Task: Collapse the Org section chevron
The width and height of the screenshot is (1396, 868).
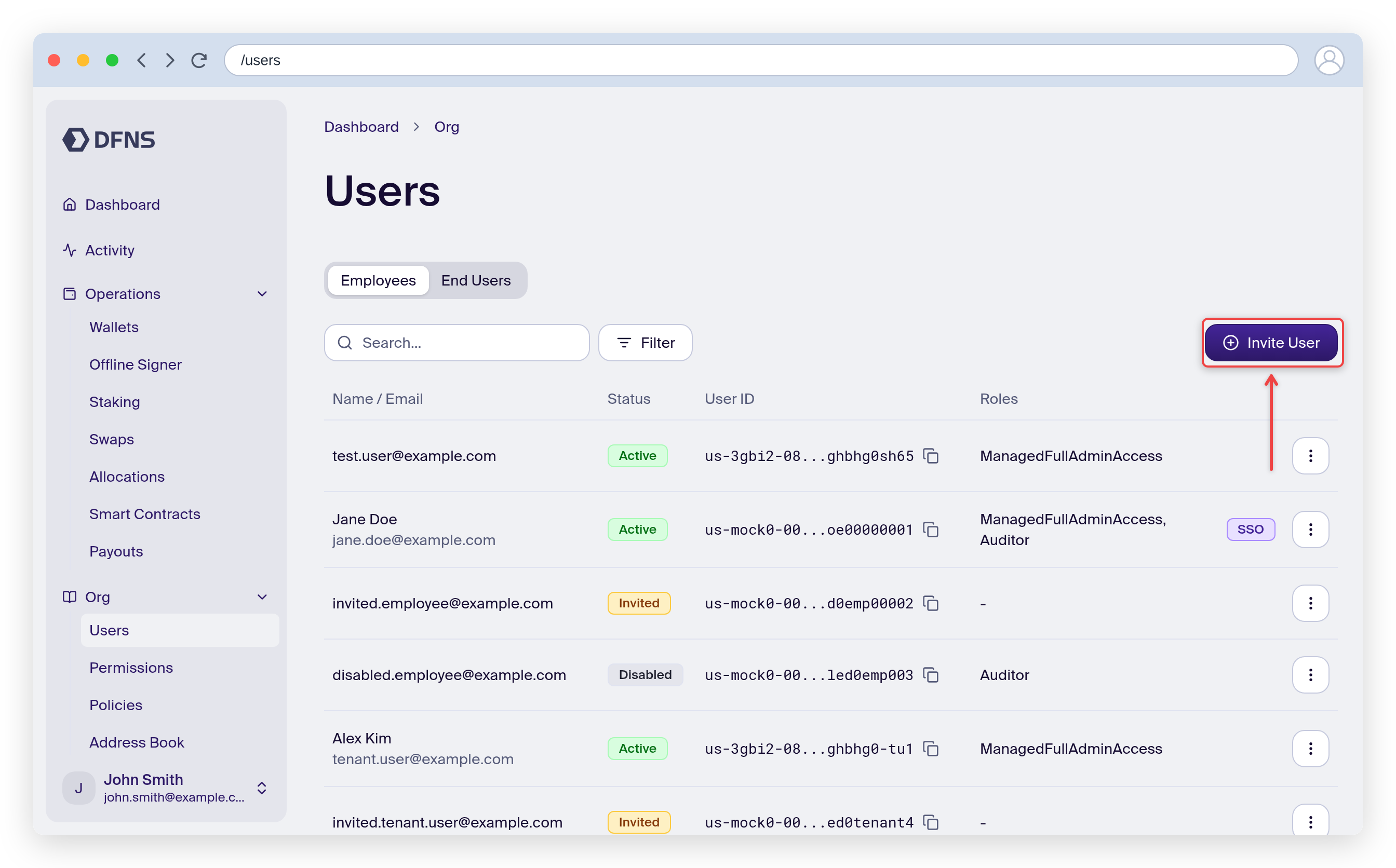Action: click(262, 597)
